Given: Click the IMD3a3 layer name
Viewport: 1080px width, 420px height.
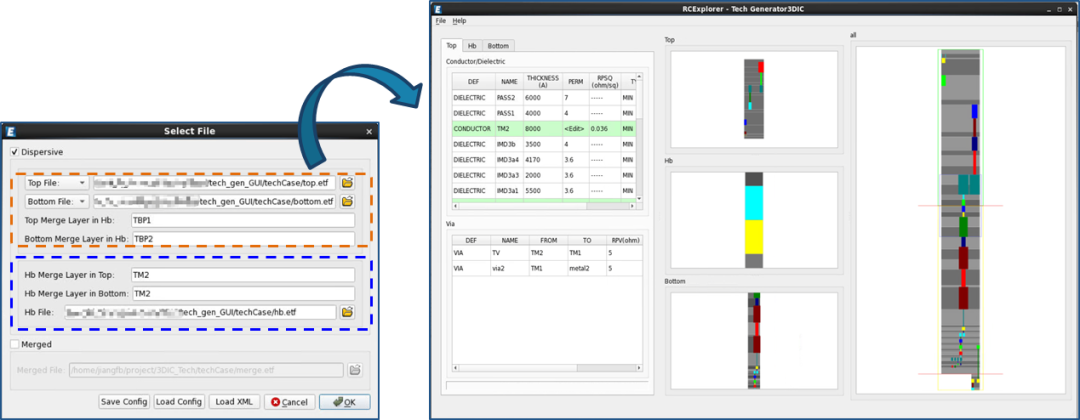Looking at the screenshot, I should click(509, 175).
